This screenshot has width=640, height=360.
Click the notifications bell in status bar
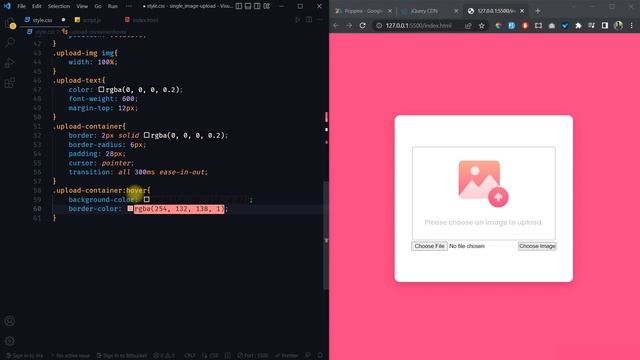click(x=320, y=356)
